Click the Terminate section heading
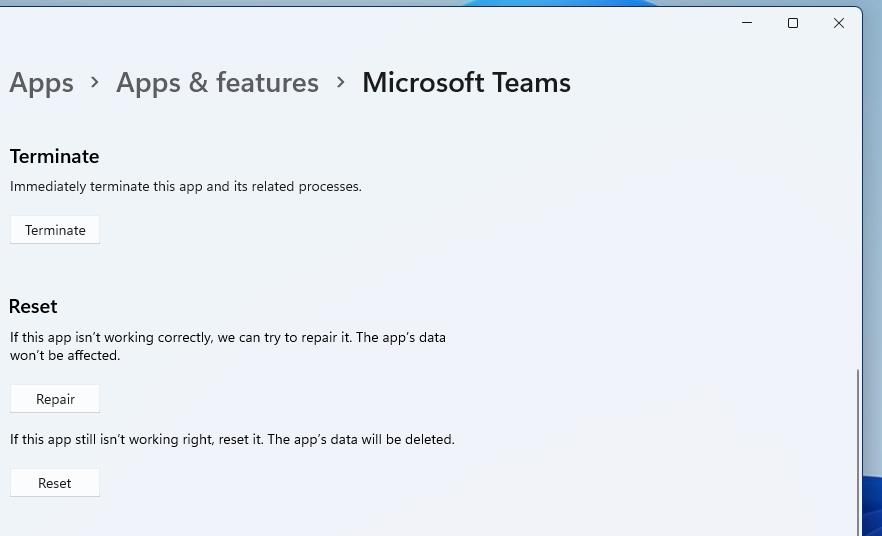Screen dimensions: 882x536 (x=55, y=156)
